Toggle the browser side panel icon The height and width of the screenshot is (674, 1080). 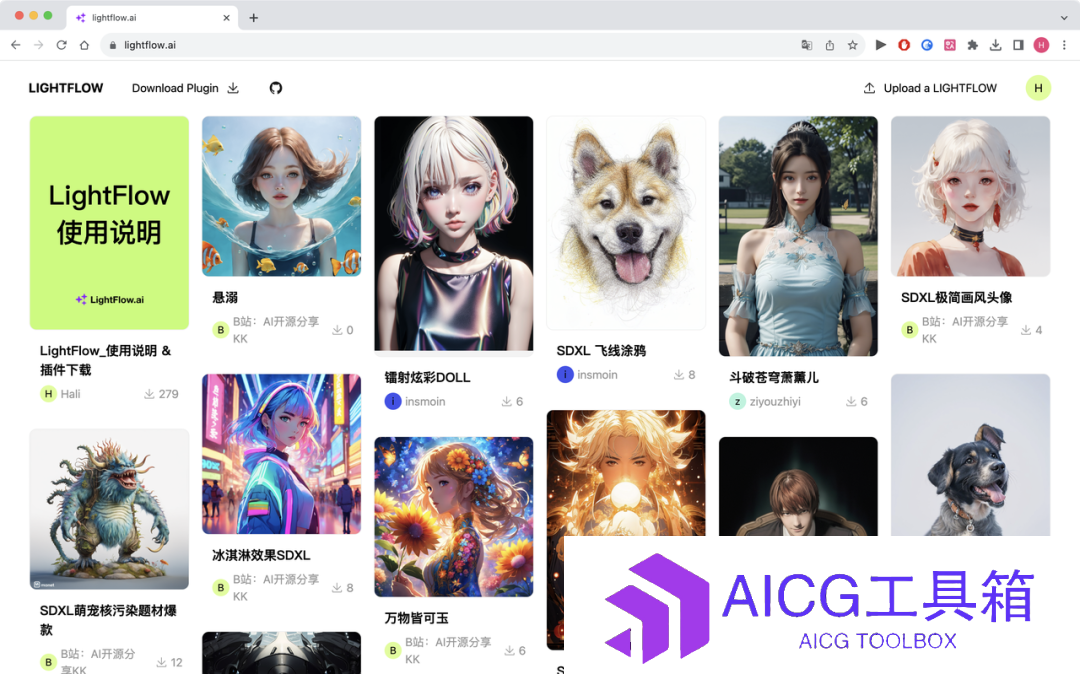click(1018, 45)
